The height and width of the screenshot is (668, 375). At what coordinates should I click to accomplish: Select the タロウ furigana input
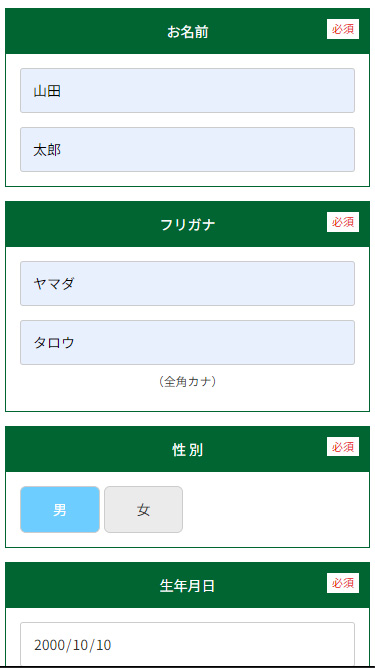[x=188, y=343]
